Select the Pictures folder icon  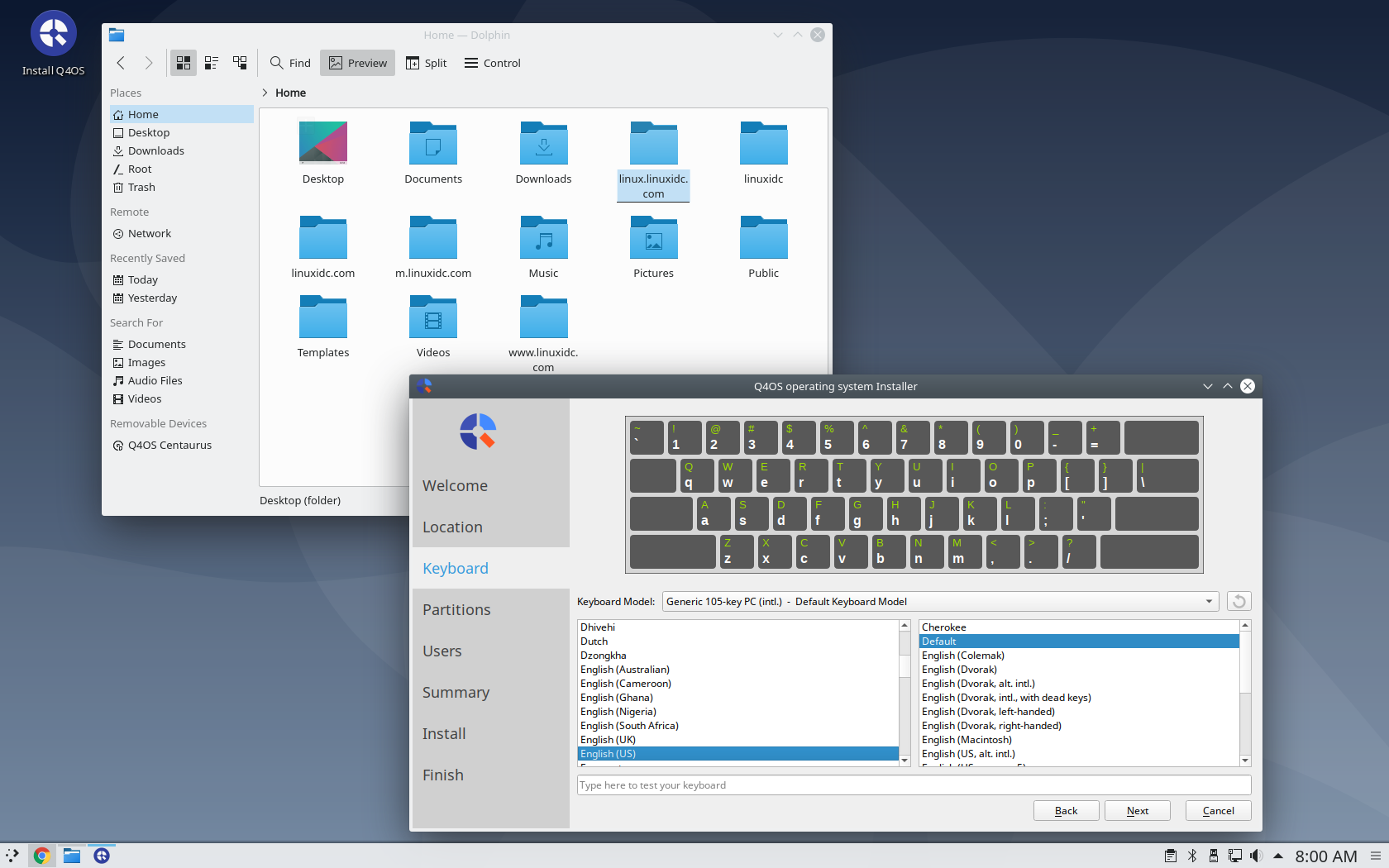point(653,236)
